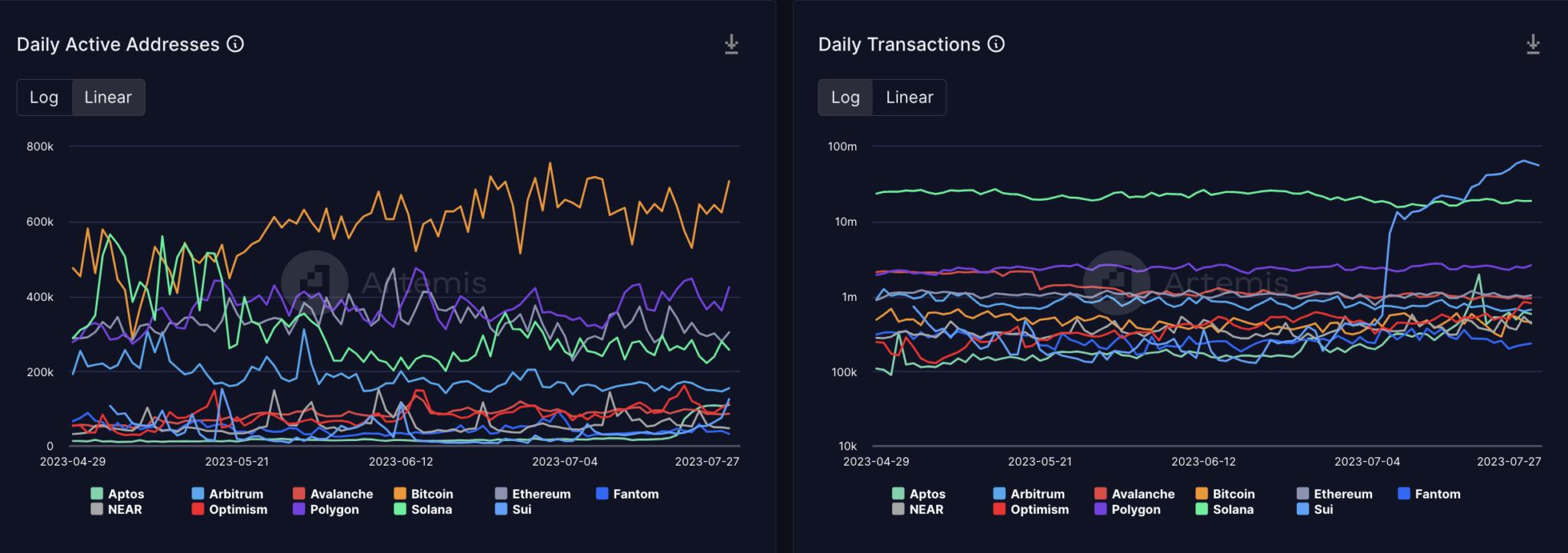This screenshot has height=553, width=1568.
Task: Toggle Aptos series in Active Addresses legend
Action: click(x=117, y=494)
